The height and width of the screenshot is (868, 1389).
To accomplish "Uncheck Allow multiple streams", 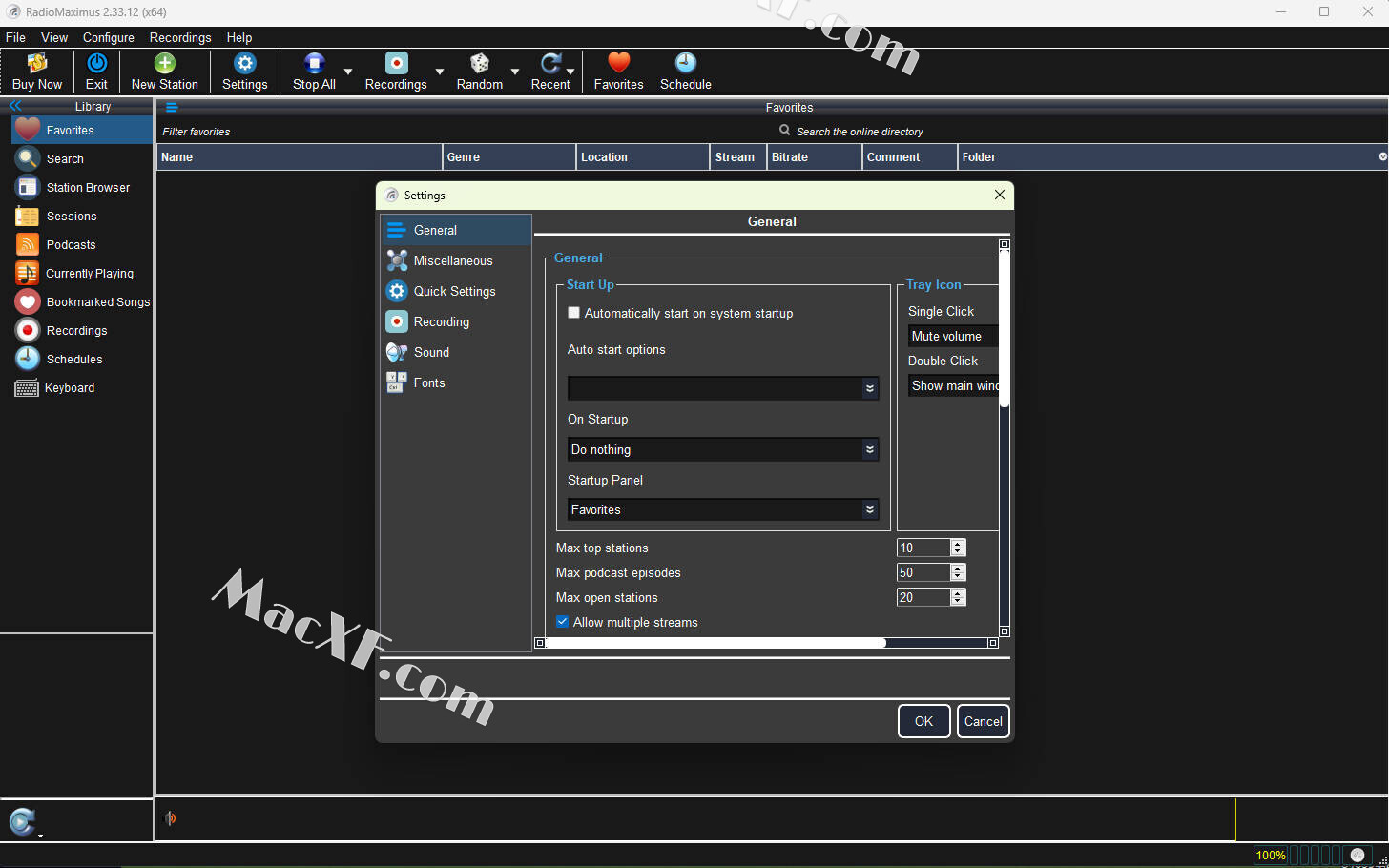I will pos(563,622).
